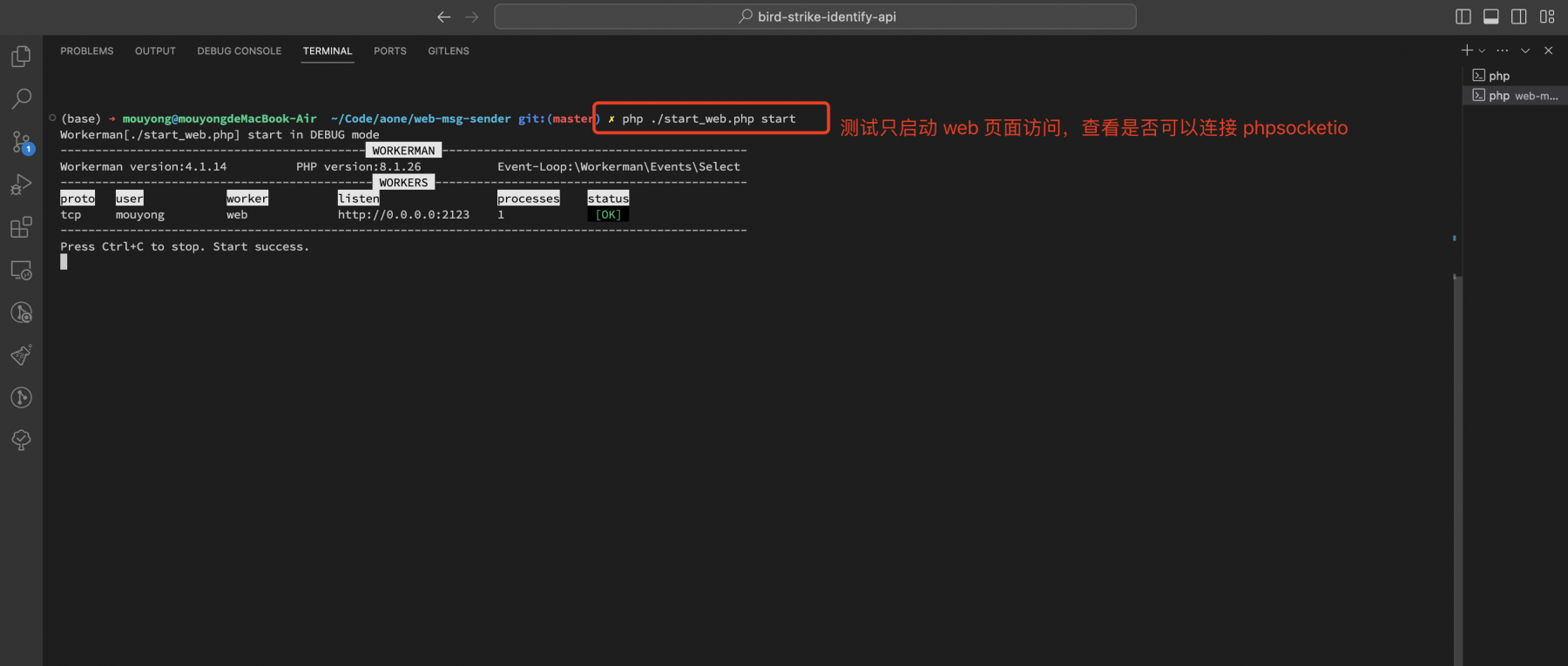Click the navigate back arrow

pyautogui.click(x=443, y=17)
